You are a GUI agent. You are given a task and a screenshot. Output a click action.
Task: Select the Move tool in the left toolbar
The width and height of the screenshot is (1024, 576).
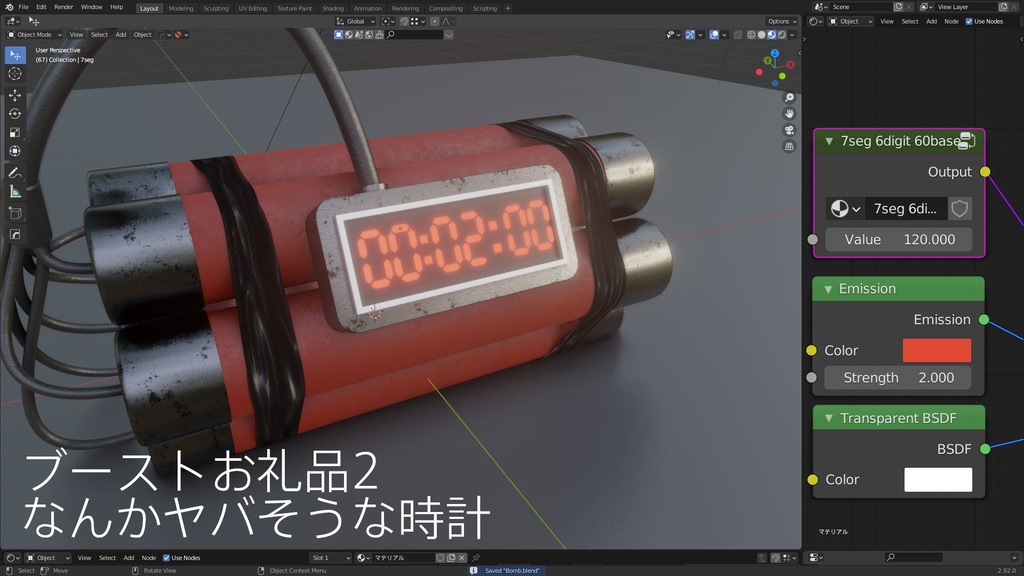14,97
